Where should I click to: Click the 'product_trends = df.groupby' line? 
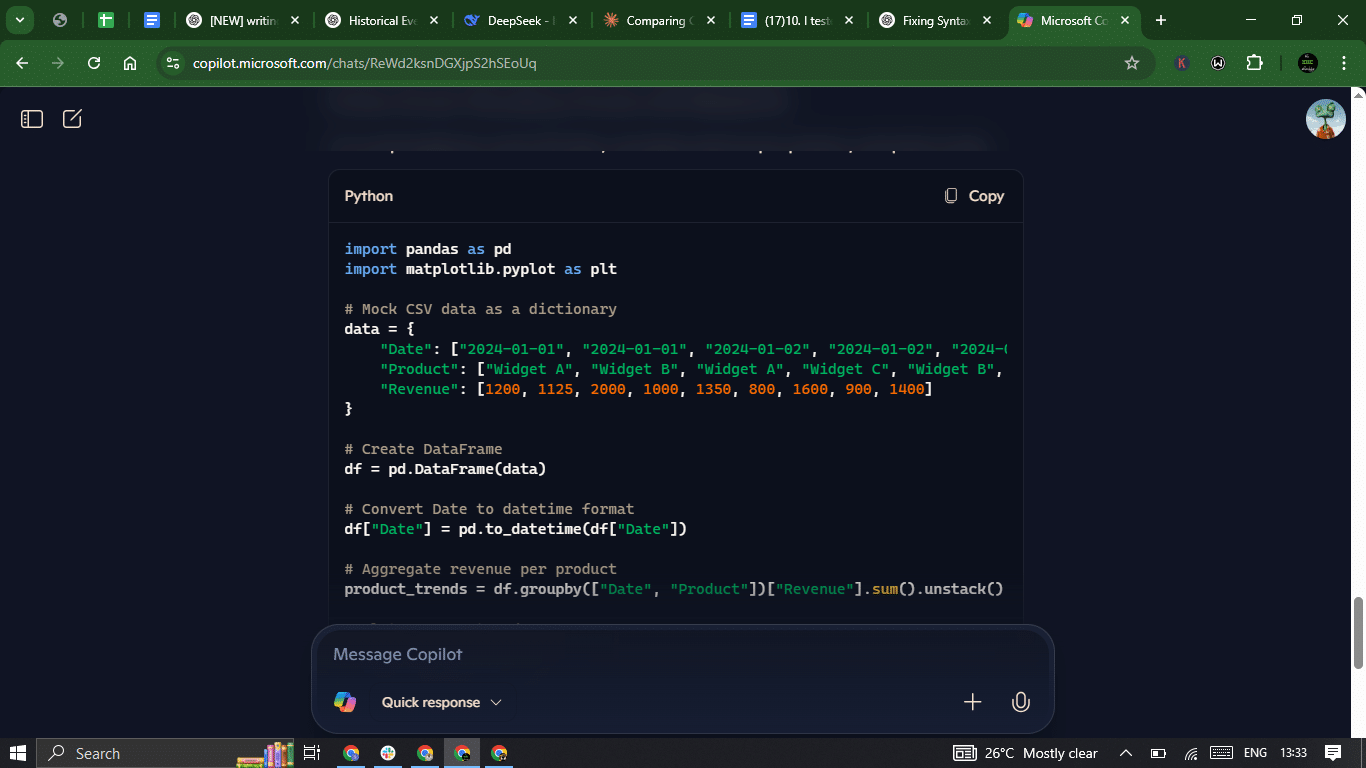coord(674,589)
